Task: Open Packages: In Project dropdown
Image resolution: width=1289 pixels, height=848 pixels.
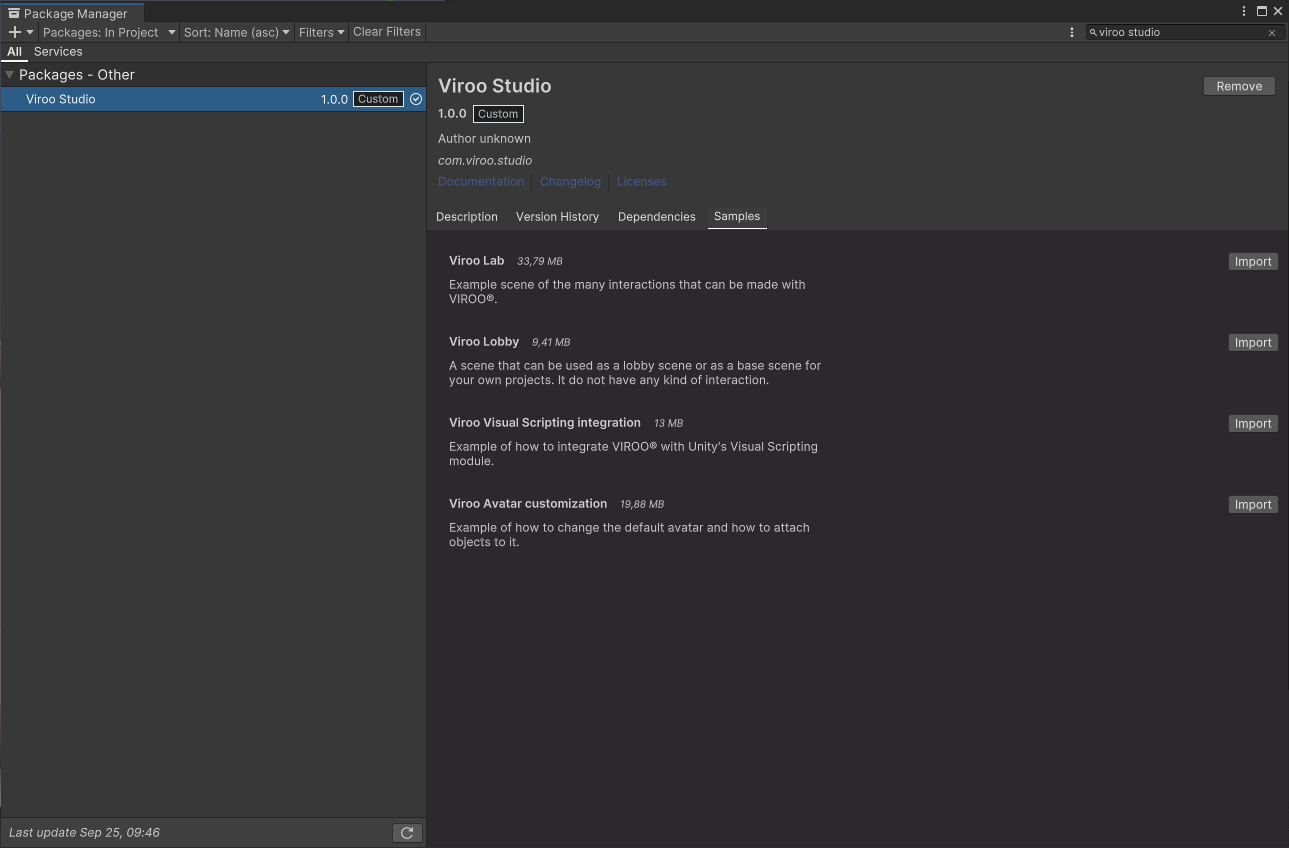Action: click(x=109, y=32)
